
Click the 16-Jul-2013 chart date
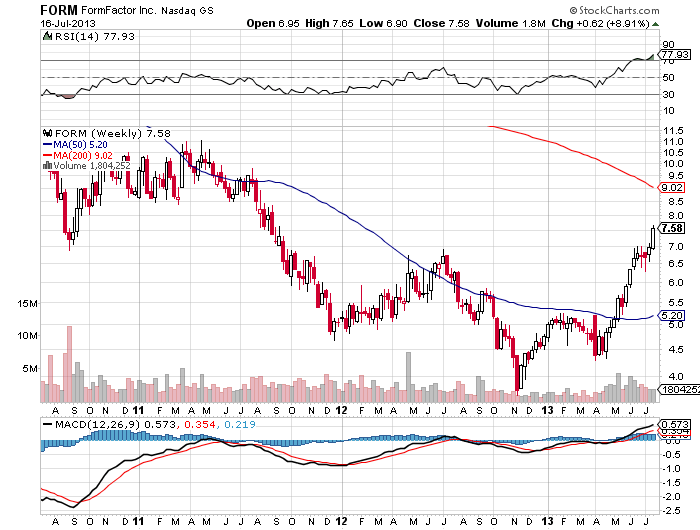coord(68,23)
